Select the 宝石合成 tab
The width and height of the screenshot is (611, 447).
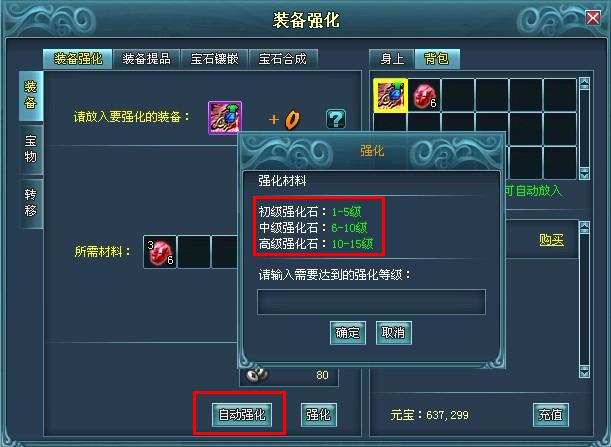coord(283,59)
